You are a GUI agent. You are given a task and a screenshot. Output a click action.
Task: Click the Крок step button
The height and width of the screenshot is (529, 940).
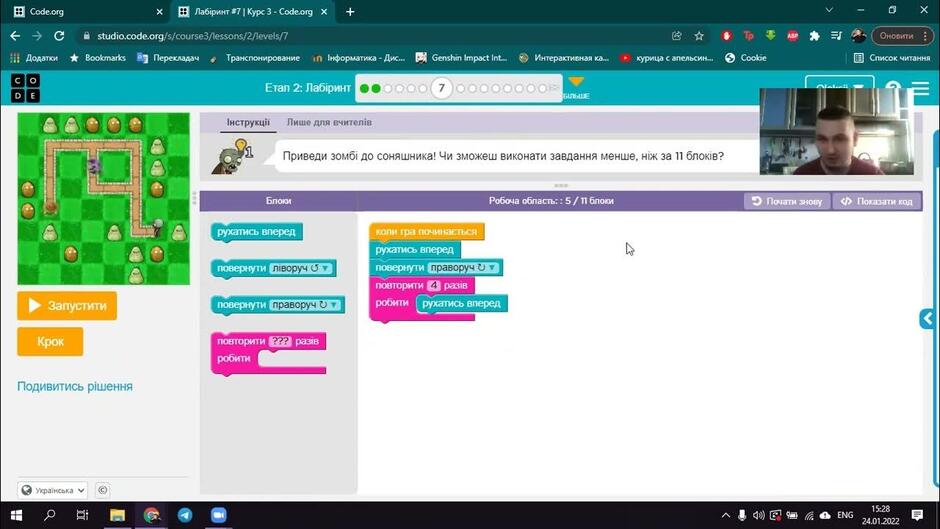pos(50,342)
